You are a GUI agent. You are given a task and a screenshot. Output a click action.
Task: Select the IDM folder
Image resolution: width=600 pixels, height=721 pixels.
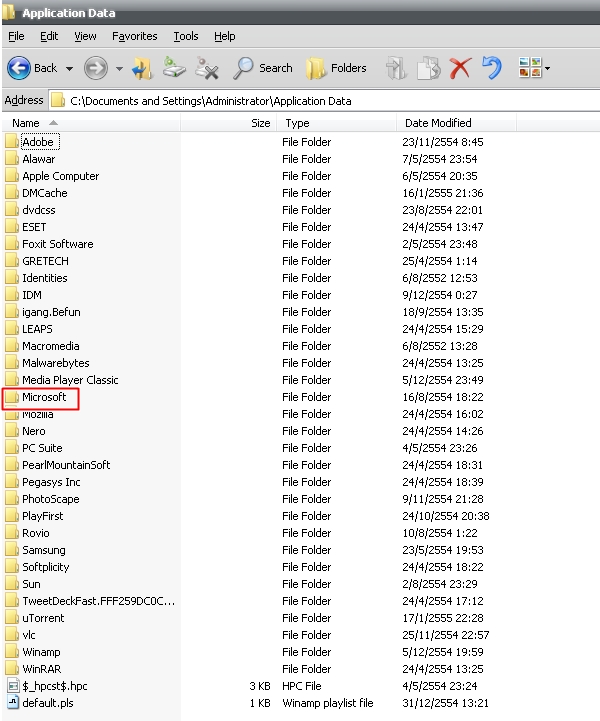tap(23, 295)
